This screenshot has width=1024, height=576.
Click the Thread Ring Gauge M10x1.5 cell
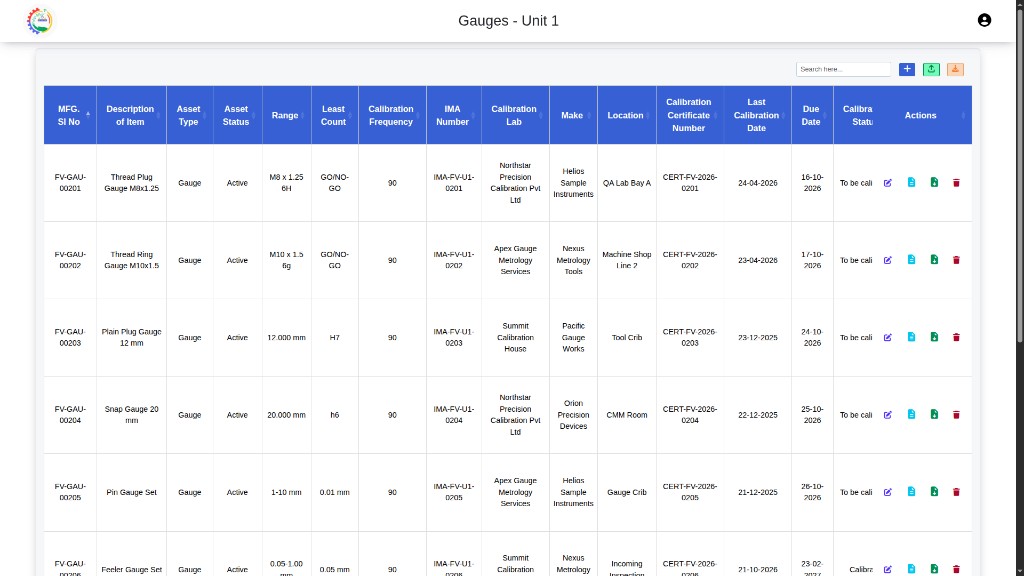pos(131,260)
